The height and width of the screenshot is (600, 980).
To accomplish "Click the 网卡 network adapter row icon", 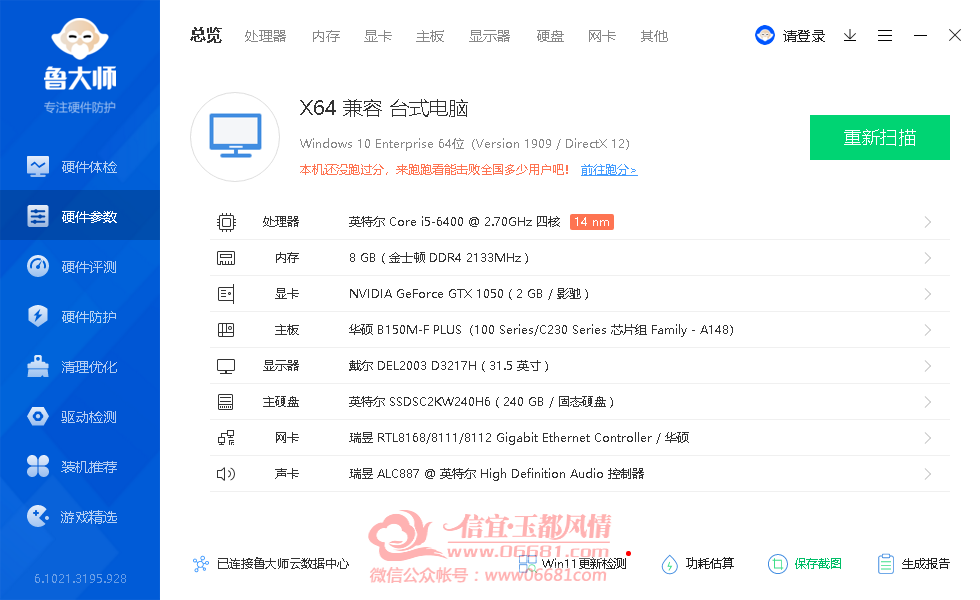I will point(226,438).
